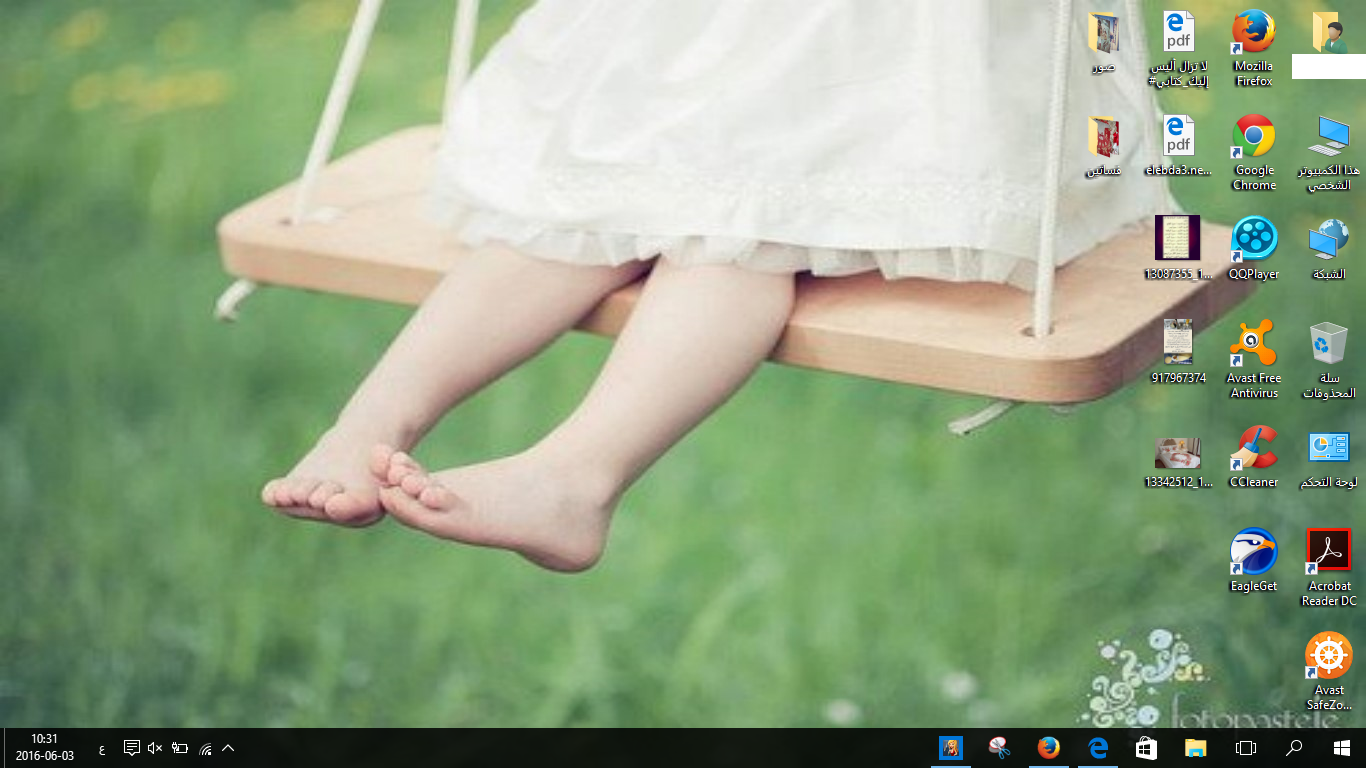Expand hidden system tray icons chevron
This screenshot has width=1366, height=768.
click(228, 748)
